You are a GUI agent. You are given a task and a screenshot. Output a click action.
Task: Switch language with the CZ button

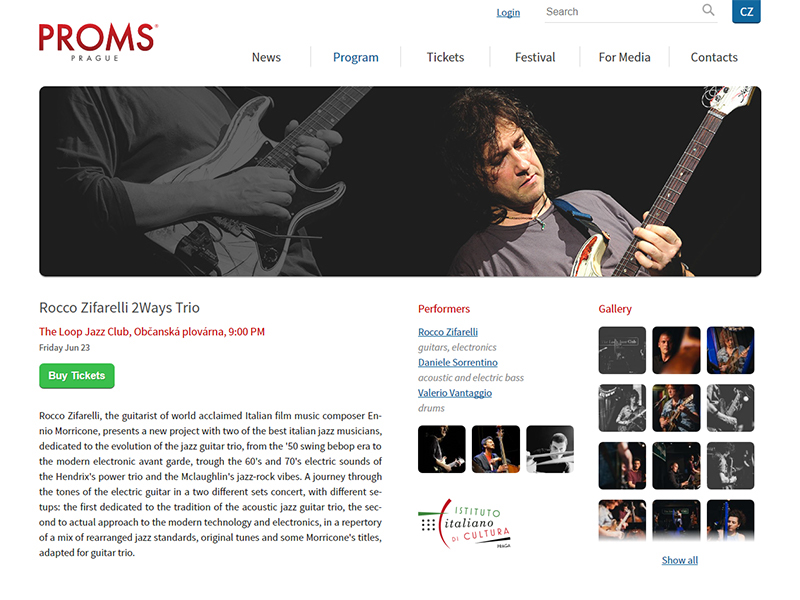(746, 11)
